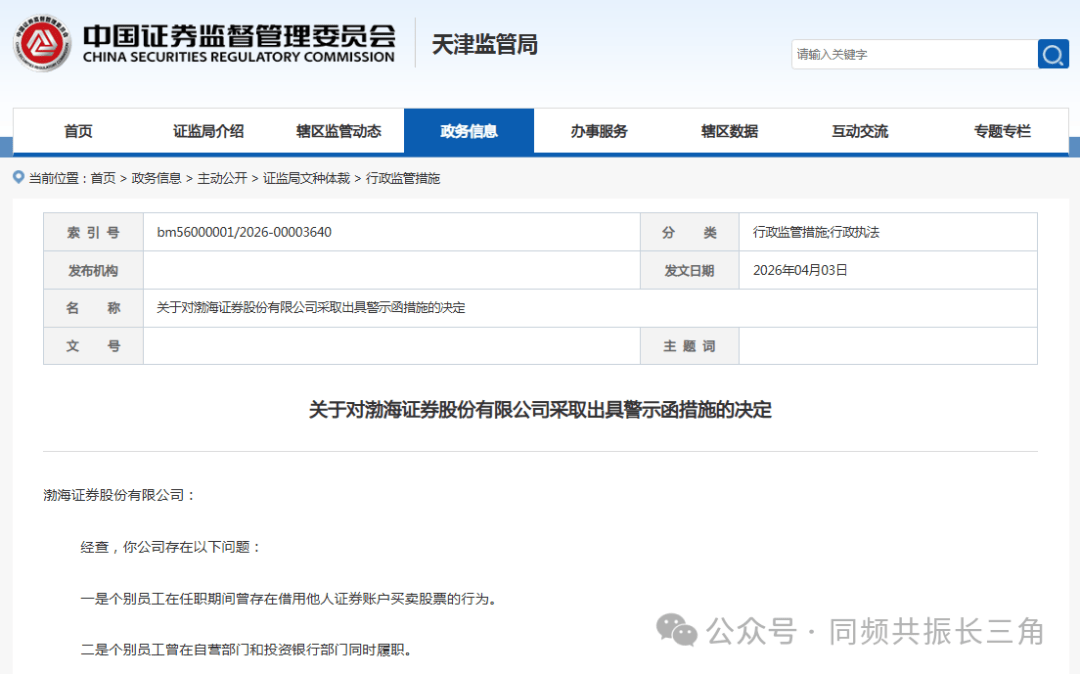Open the 互动交流 navigation tab
The image size is (1080, 674).
click(859, 131)
